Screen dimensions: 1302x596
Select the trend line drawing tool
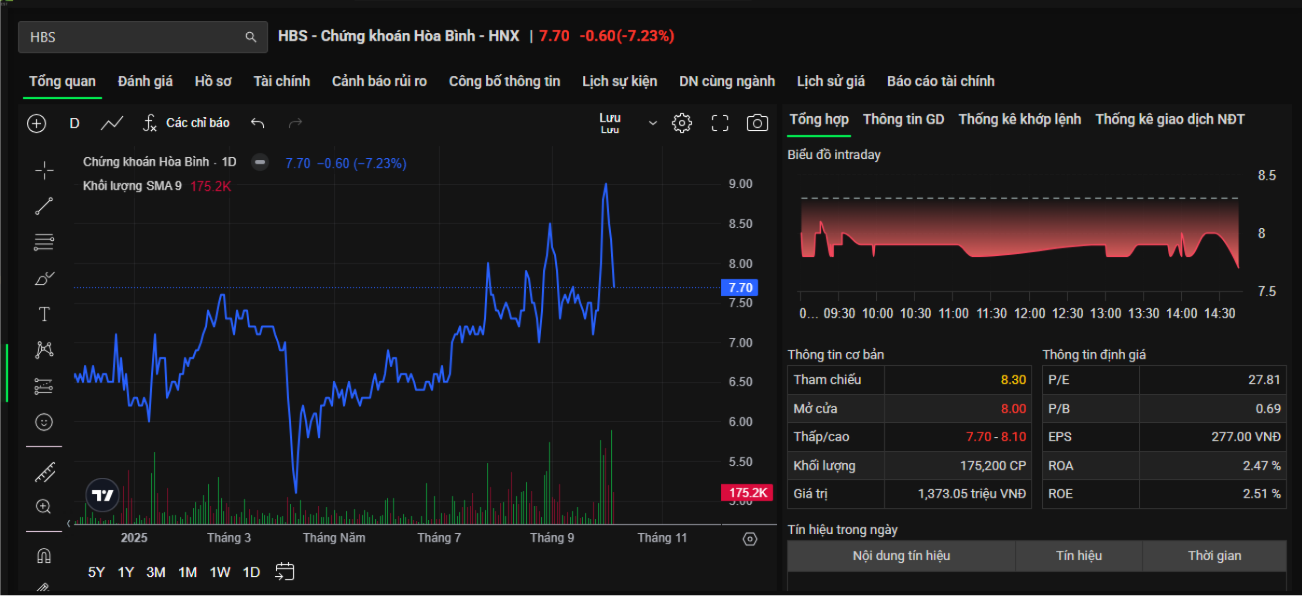44,207
